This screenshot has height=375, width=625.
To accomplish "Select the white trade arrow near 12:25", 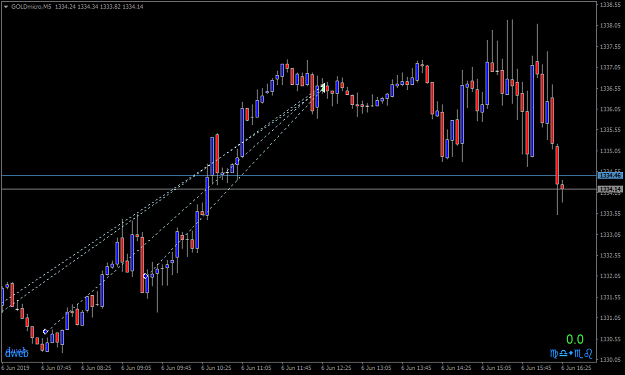I will tap(323, 88).
